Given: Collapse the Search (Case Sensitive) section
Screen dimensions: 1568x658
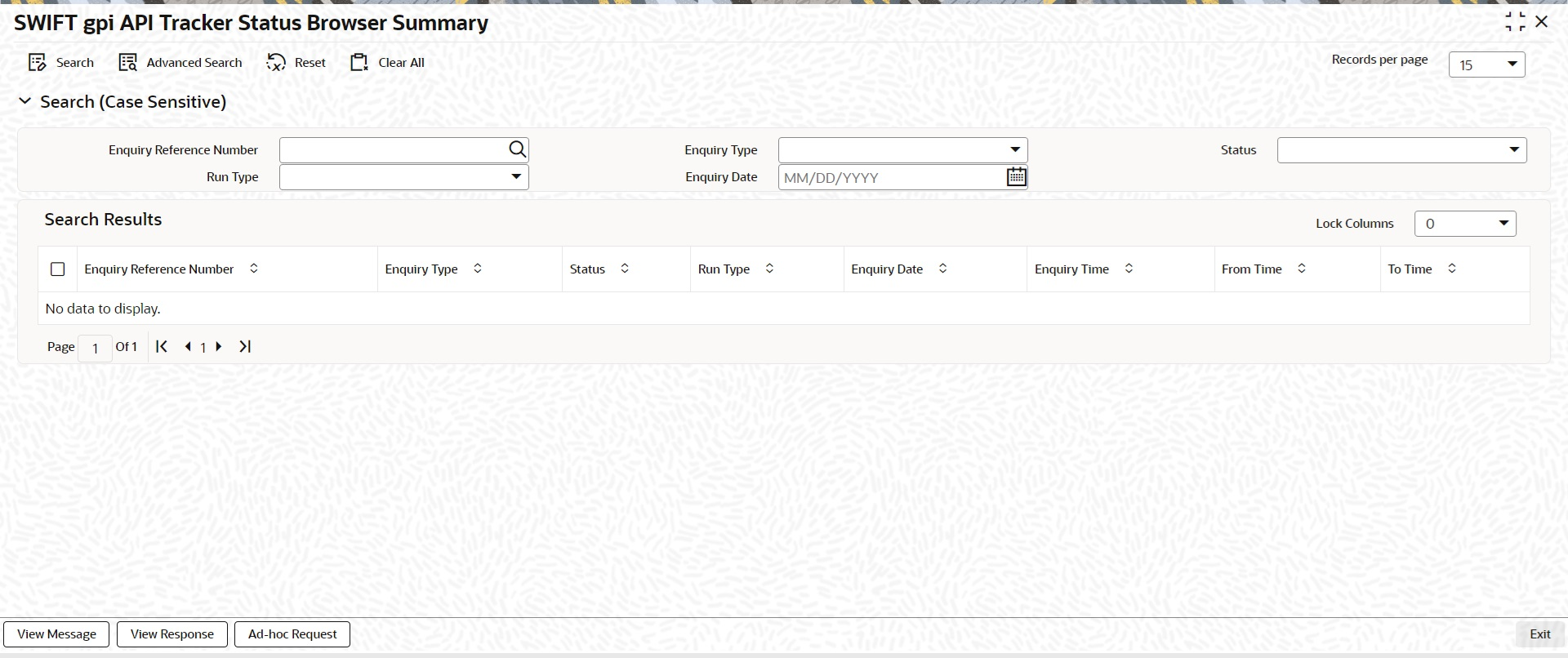Looking at the screenshot, I should tap(24, 101).
